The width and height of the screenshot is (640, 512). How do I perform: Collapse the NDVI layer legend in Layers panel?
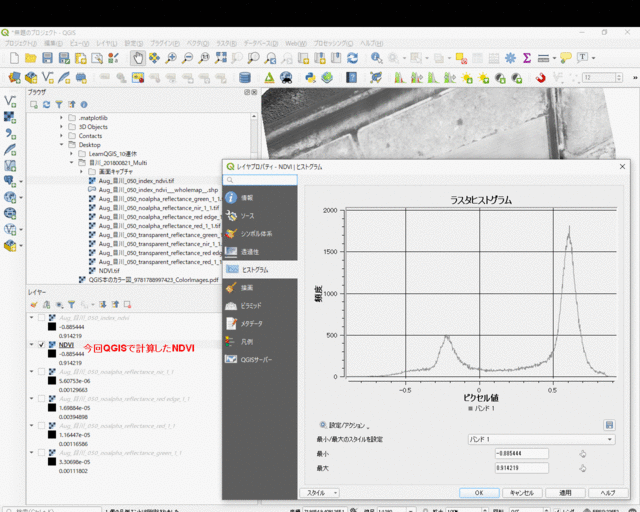pos(32,345)
